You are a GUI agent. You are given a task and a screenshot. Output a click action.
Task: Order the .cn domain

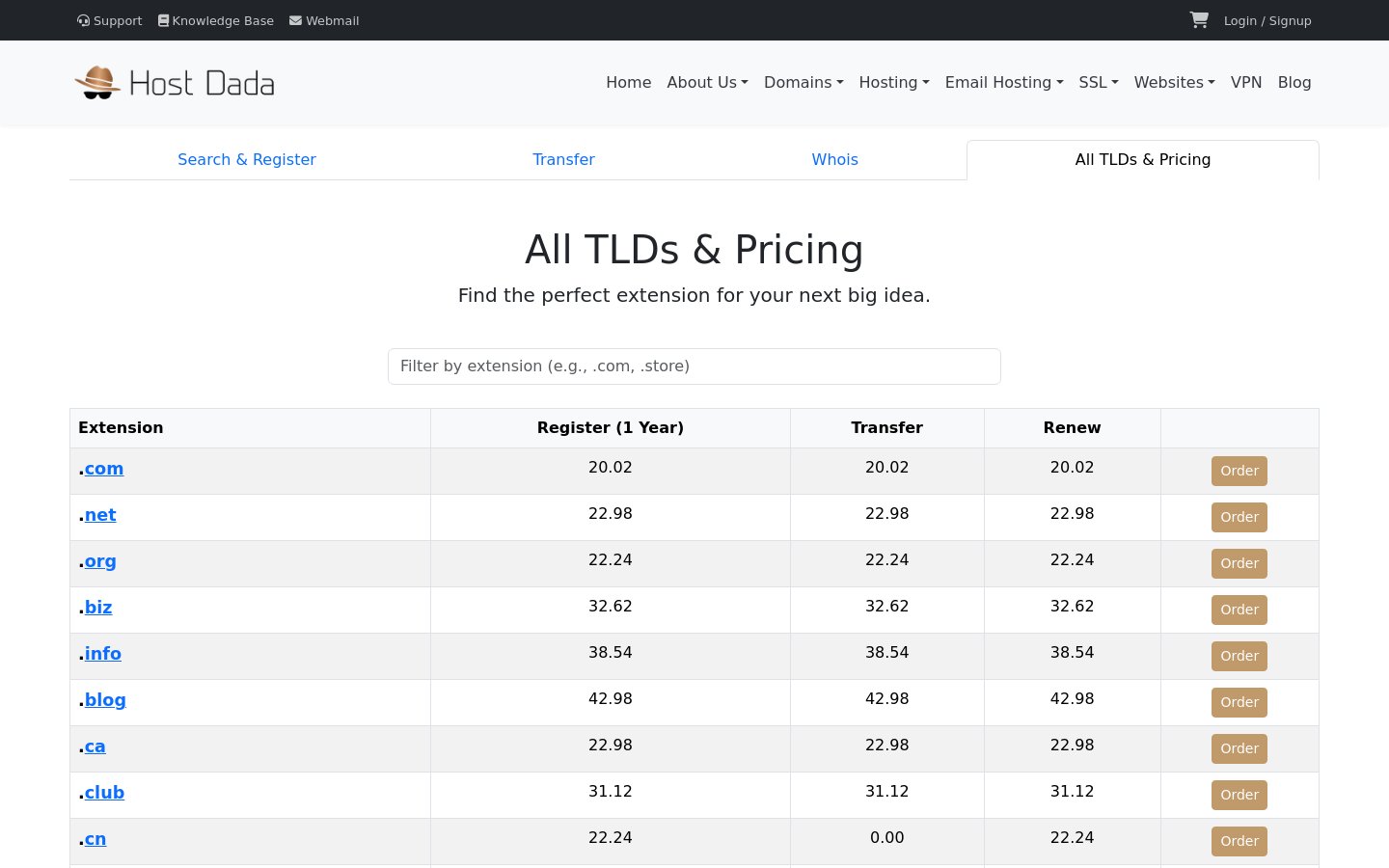1239,841
